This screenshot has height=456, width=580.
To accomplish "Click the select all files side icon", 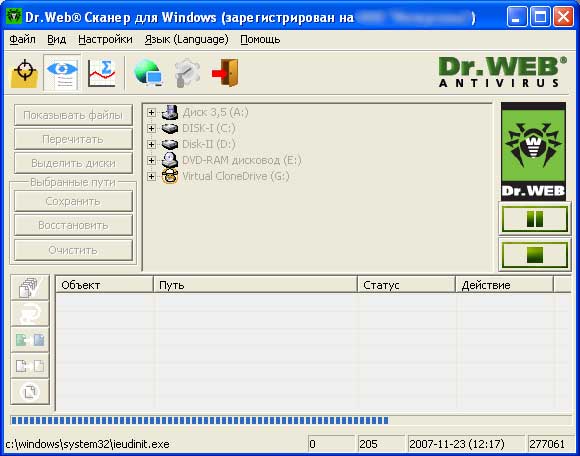I will coord(30,287).
